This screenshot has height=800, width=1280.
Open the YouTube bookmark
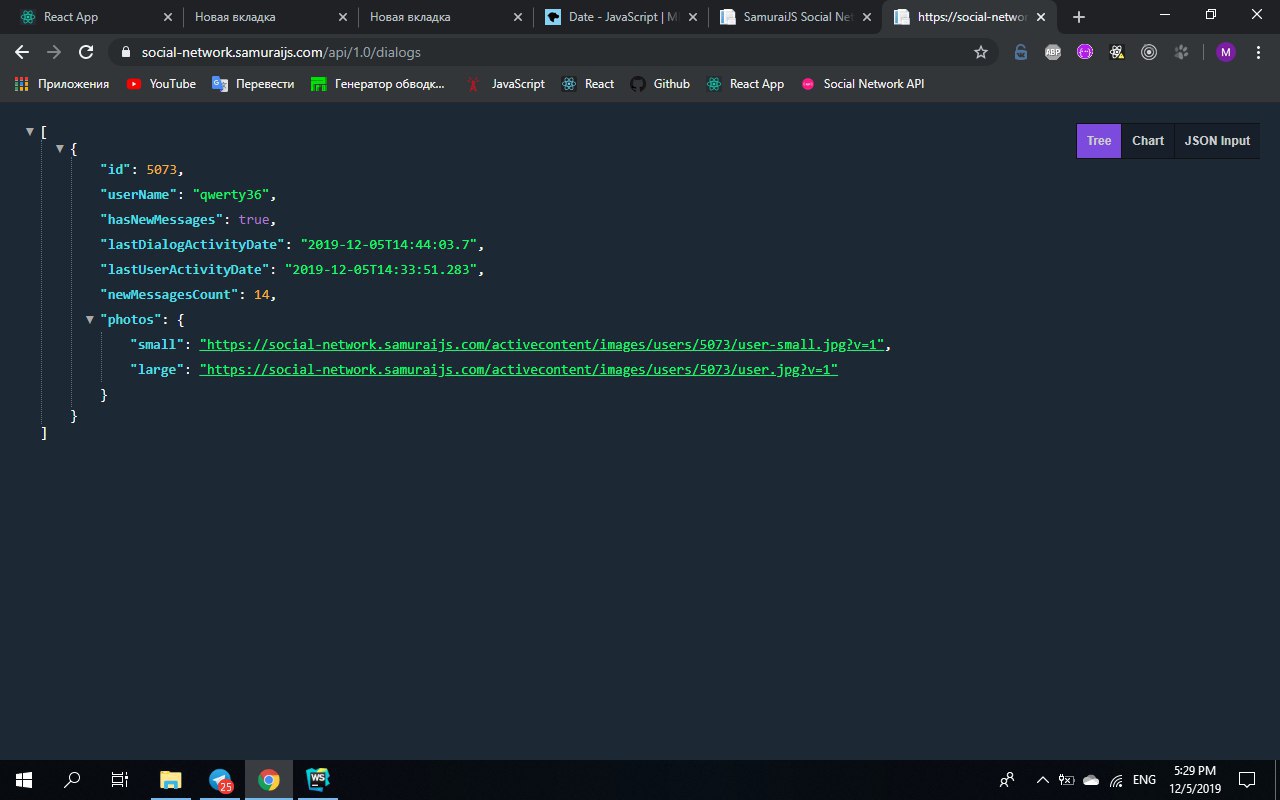161,84
